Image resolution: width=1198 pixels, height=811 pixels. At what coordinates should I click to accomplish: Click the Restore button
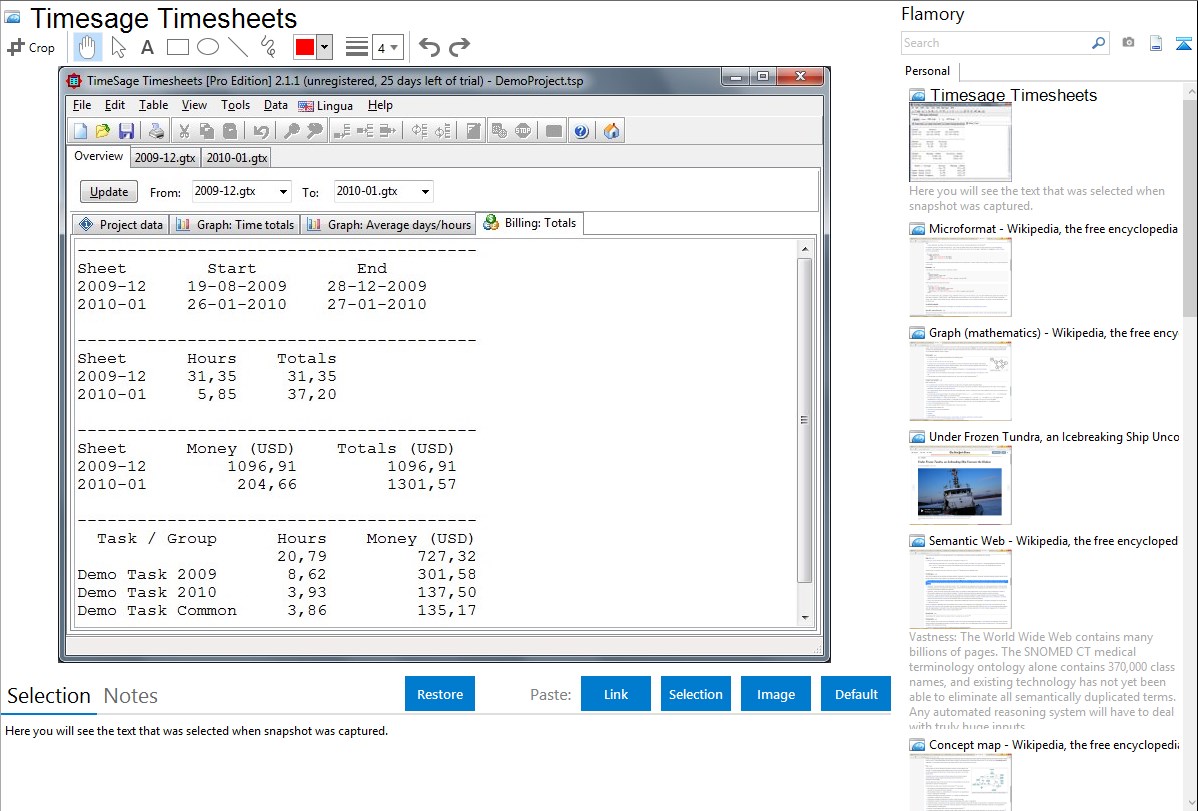click(440, 694)
